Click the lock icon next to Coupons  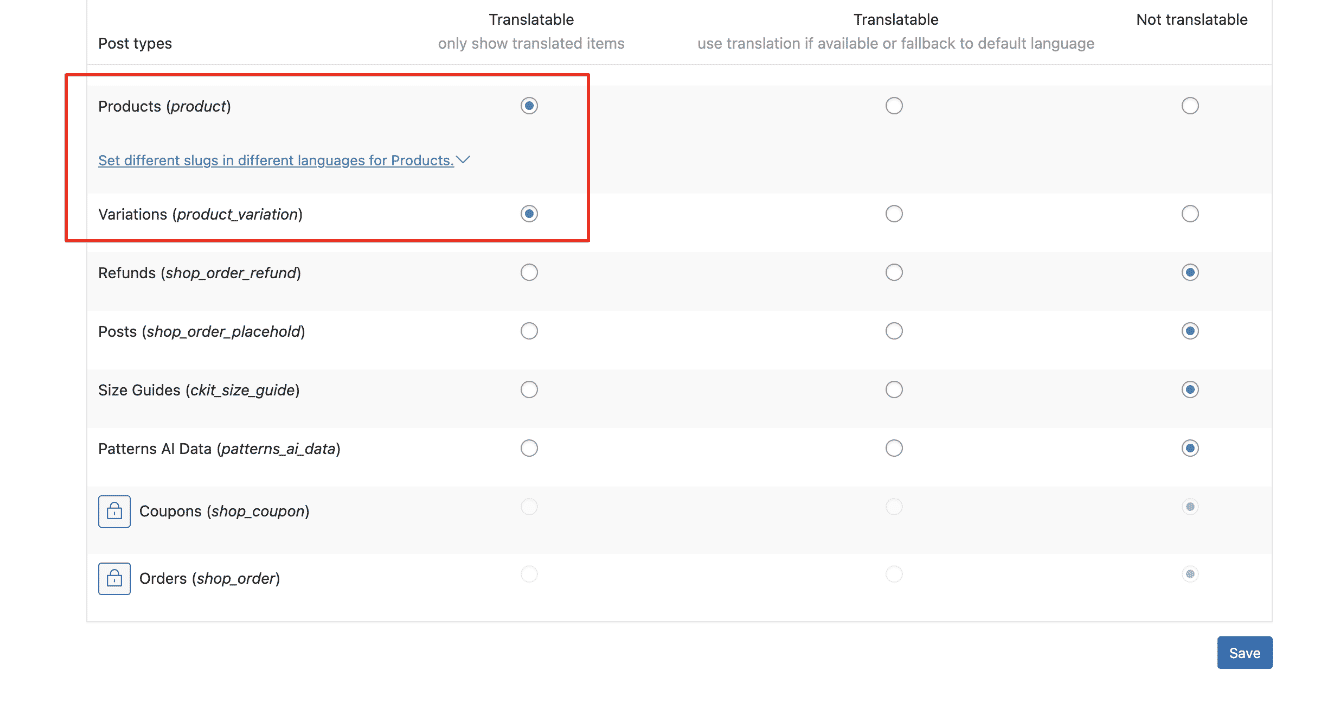click(x=114, y=511)
